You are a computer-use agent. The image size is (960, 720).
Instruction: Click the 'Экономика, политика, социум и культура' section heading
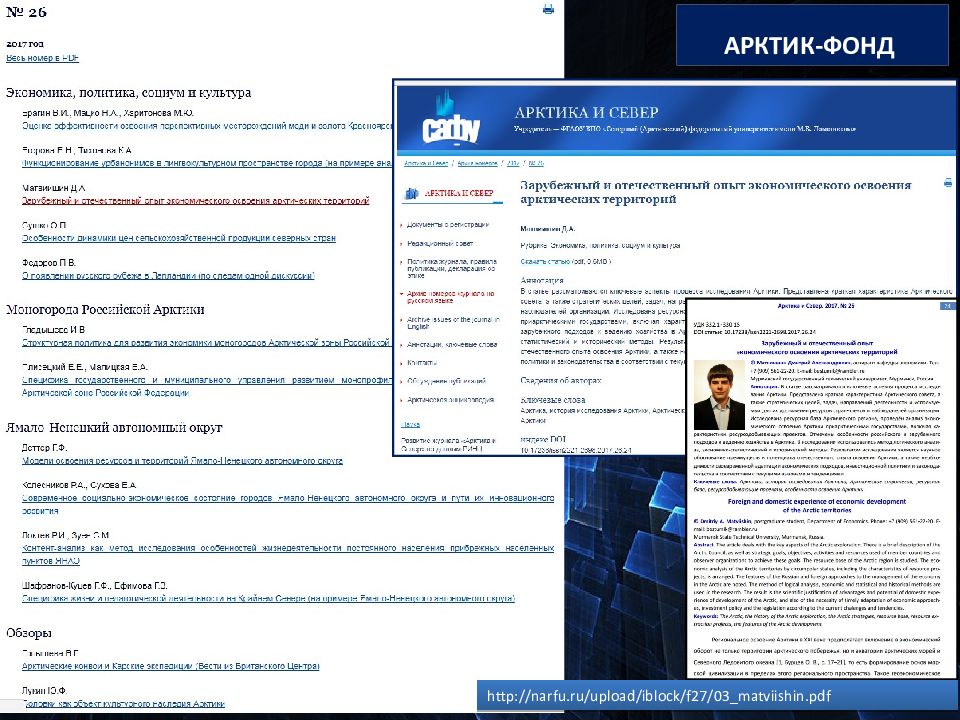pos(129,93)
